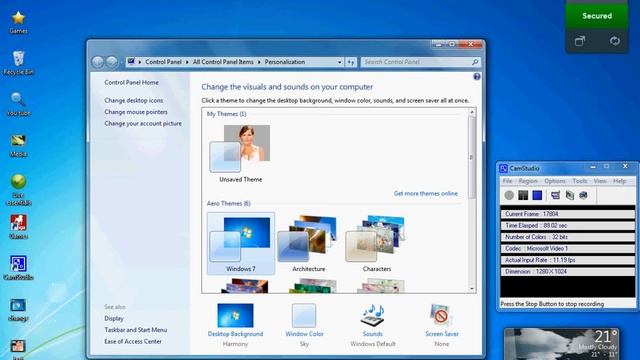Click Change your account picture link
The width and height of the screenshot is (640, 360).
(x=143, y=123)
